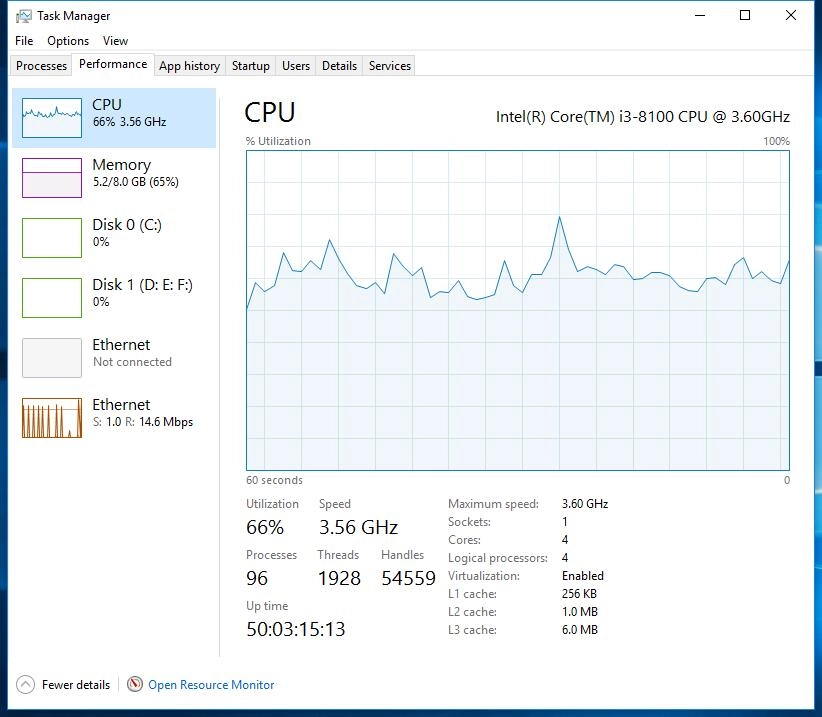Click the Open Resource Monitor link
Viewport: 822px width, 717px height.
[x=211, y=685]
